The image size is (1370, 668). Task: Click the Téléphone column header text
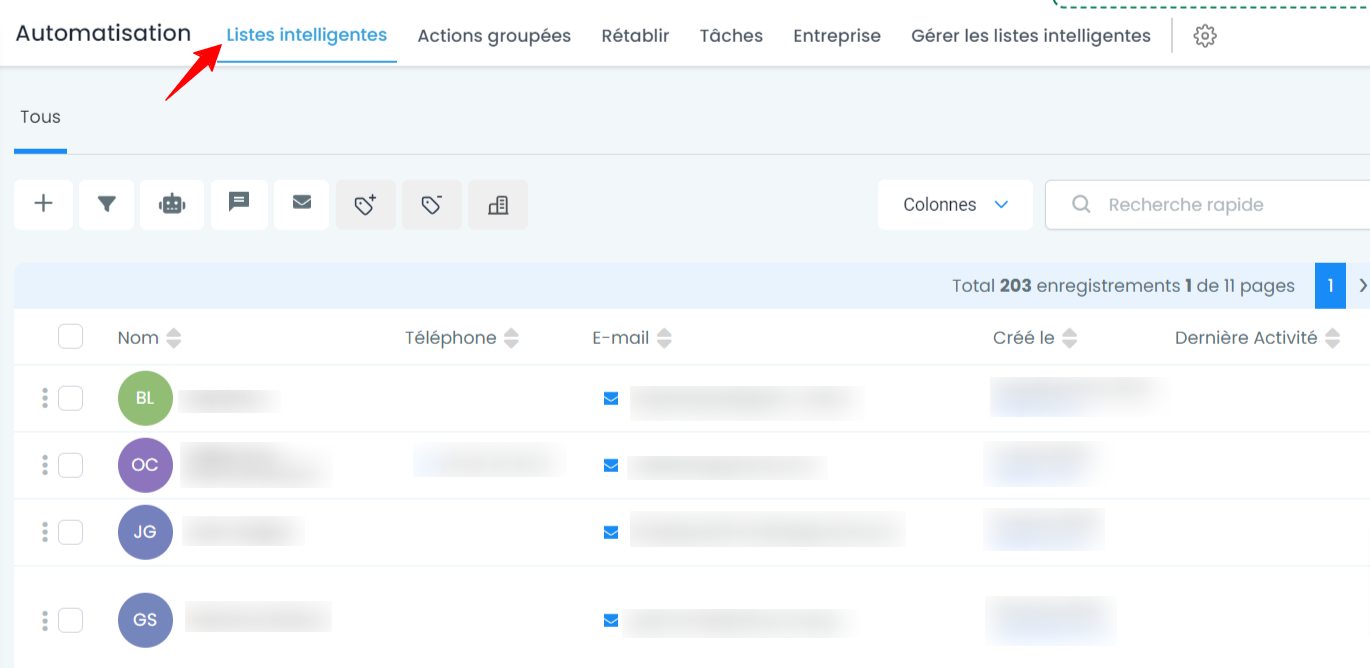[450, 338]
